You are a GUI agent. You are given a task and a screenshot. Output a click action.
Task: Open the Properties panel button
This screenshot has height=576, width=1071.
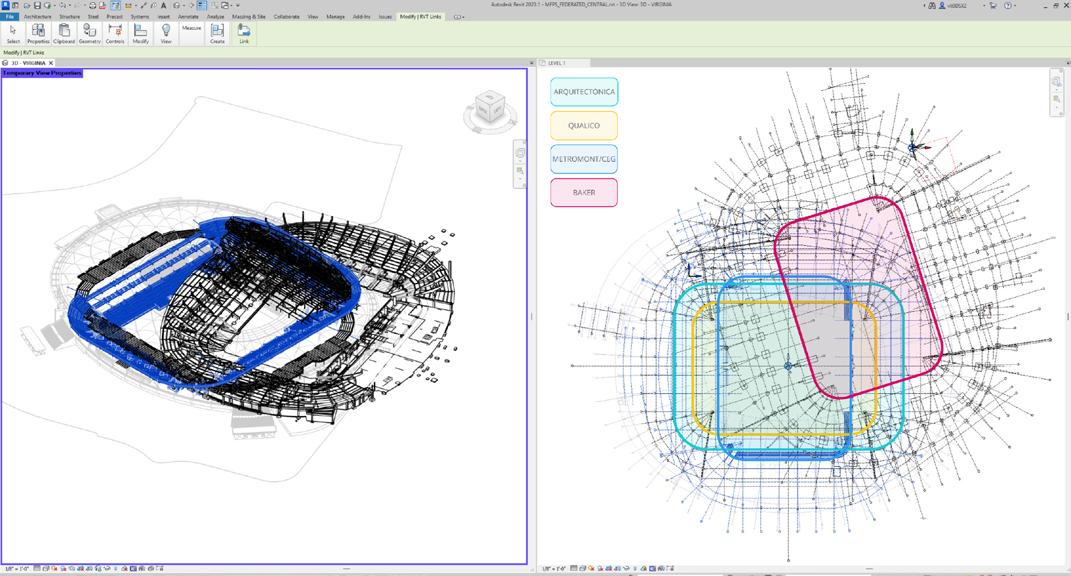[x=38, y=33]
